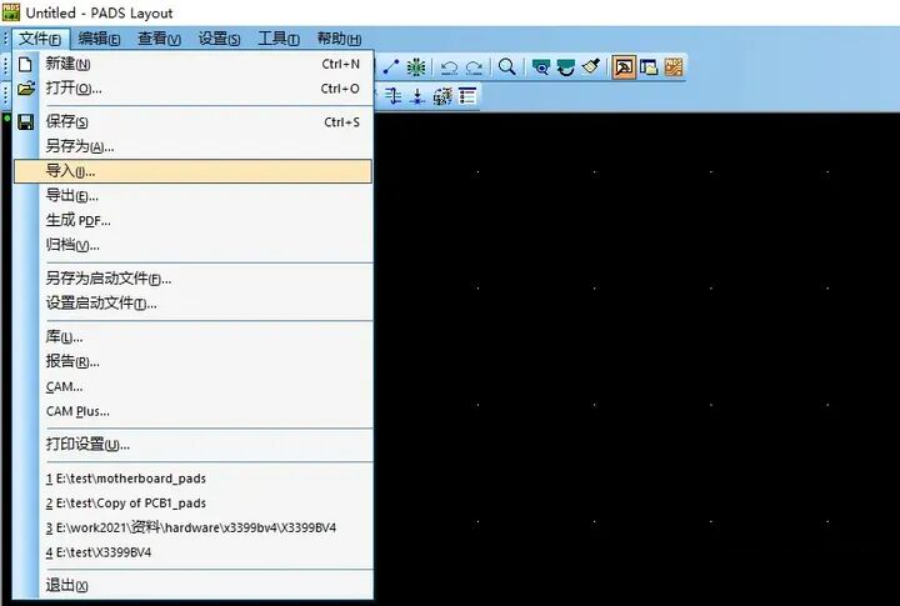Open recent file E:\test\motherboard_pads
Image resolution: width=900 pixels, height=606 pixels.
[126, 478]
